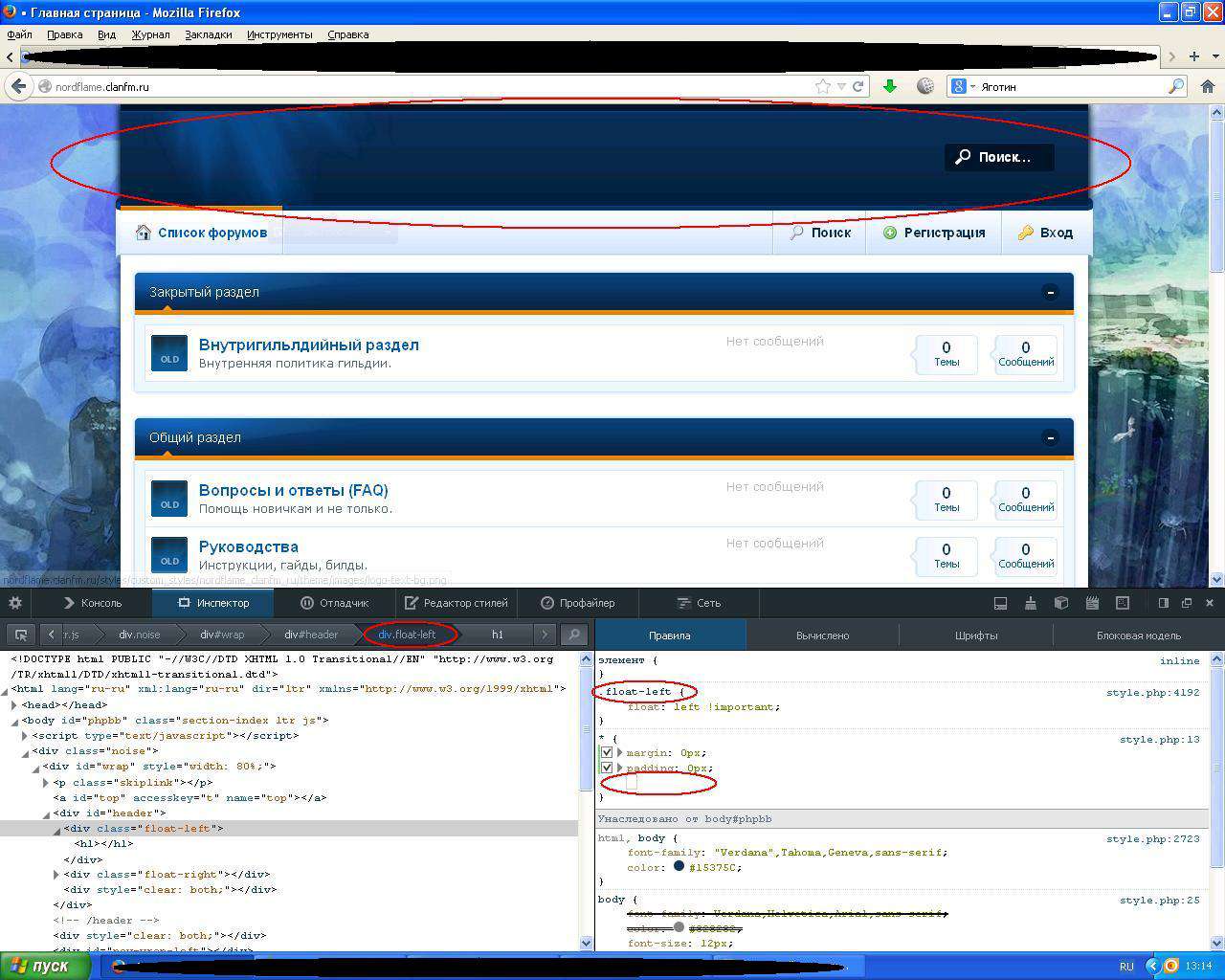Open the 3D view cube icon
The height and width of the screenshot is (980, 1225).
point(1061,603)
